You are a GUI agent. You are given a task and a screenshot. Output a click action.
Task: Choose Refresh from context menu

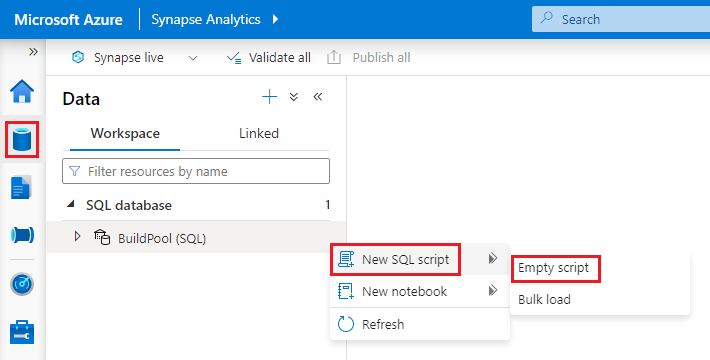(420, 324)
